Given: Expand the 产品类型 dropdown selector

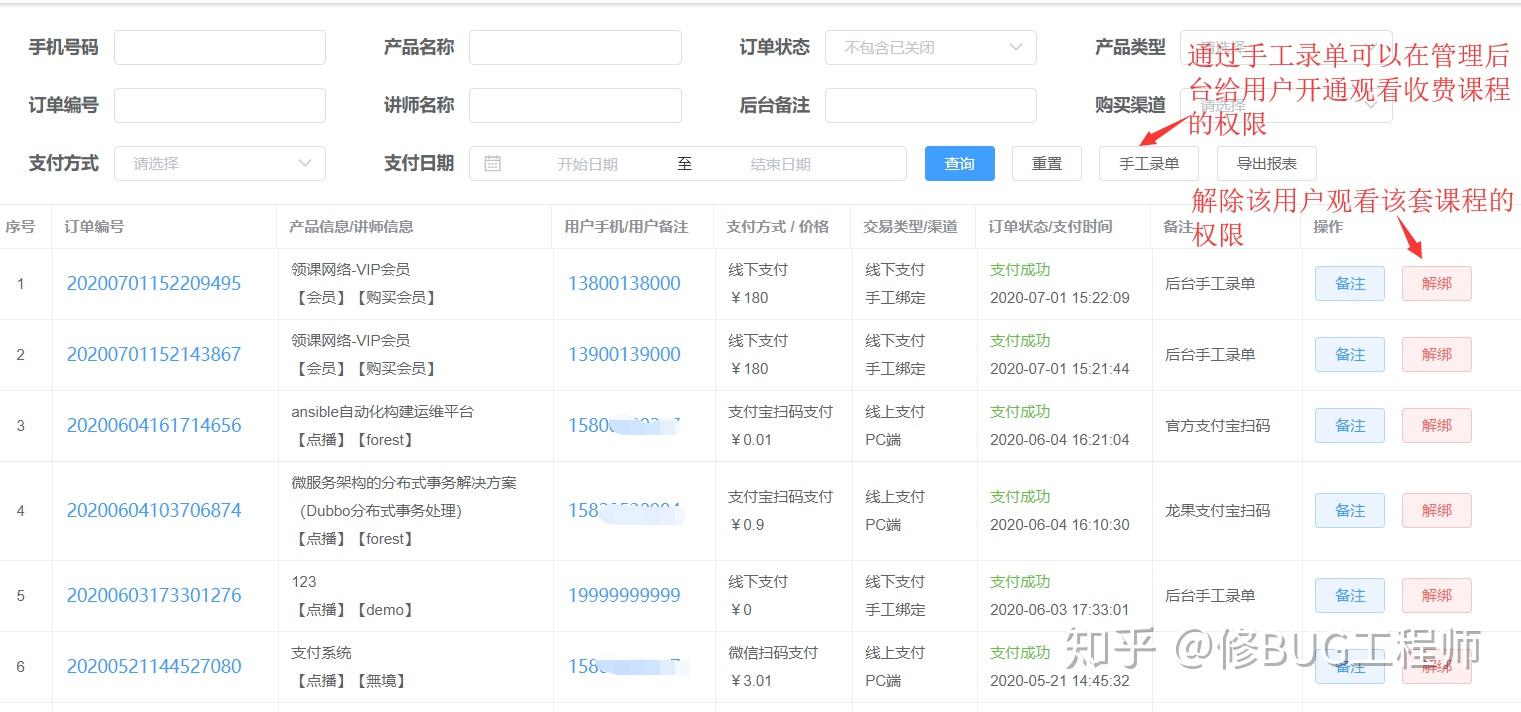Looking at the screenshot, I should [1285, 47].
